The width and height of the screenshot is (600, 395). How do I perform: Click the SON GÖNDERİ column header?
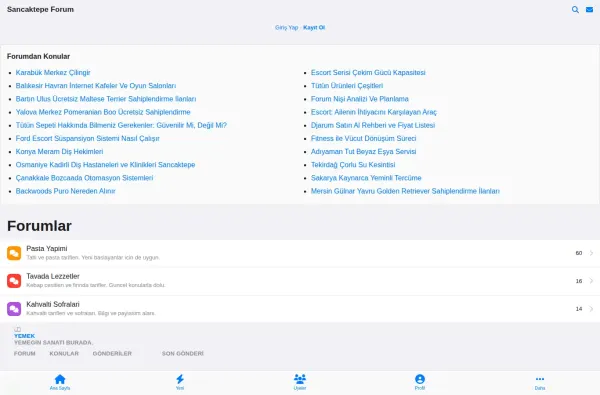pos(183,353)
